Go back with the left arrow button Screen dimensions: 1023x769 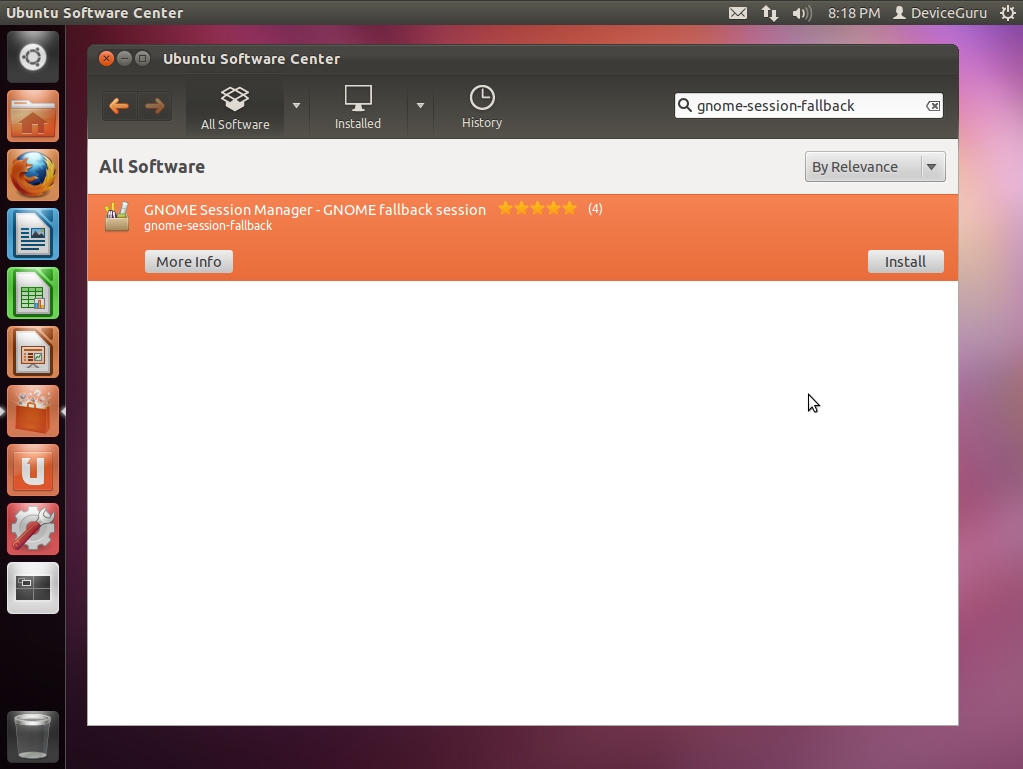[119, 106]
